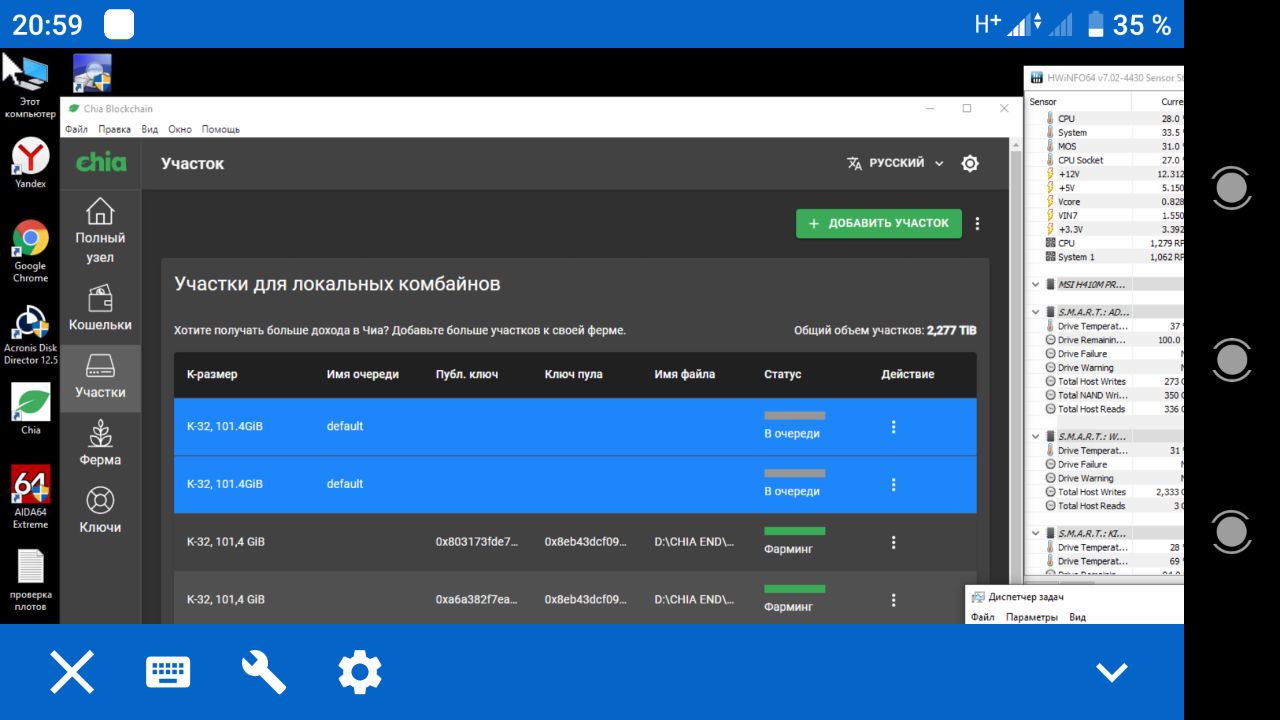Collapse the remote toolbar with the down chevron
The width and height of the screenshot is (1280, 720).
coord(1112,672)
